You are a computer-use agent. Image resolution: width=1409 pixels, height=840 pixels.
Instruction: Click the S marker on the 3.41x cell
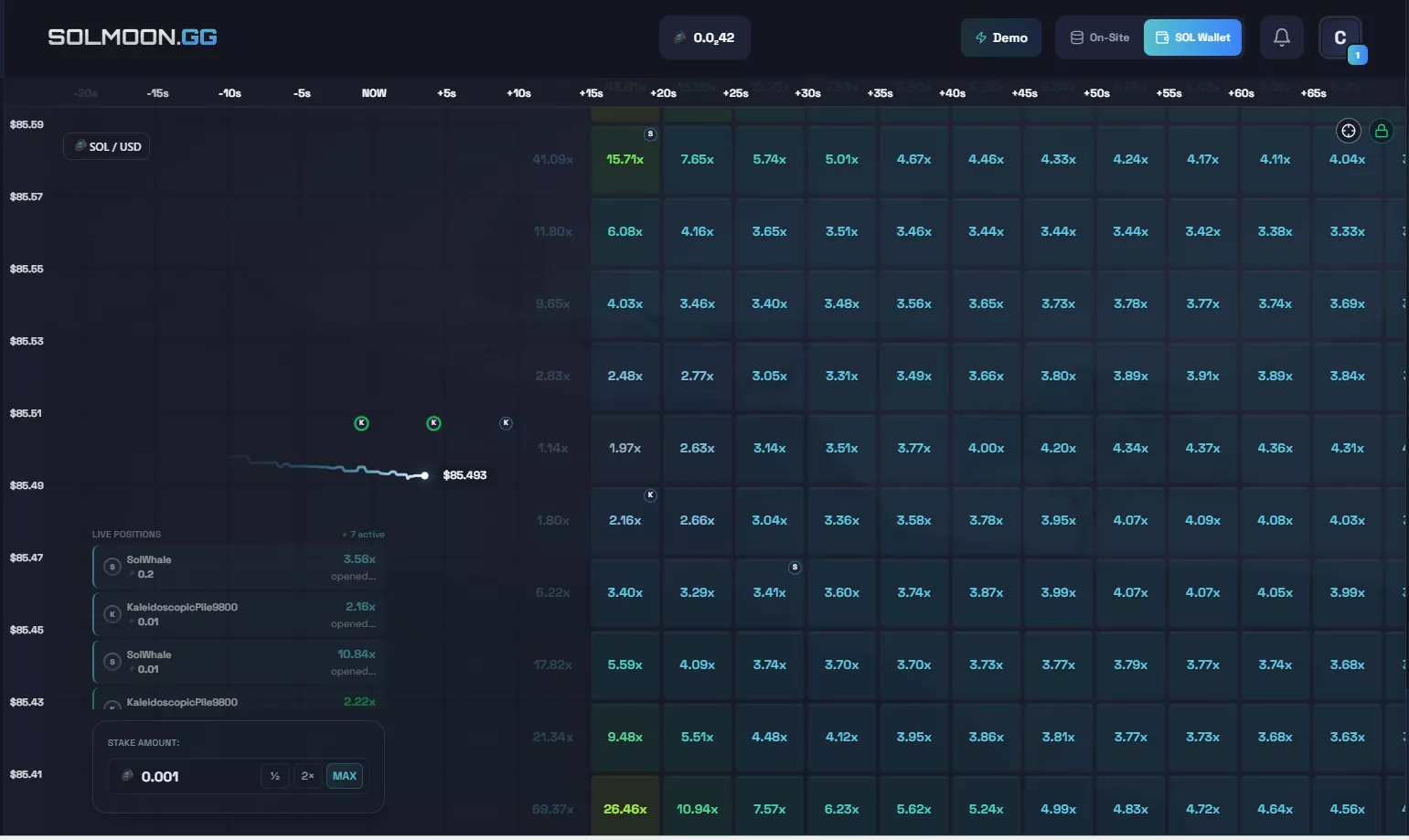pos(795,568)
